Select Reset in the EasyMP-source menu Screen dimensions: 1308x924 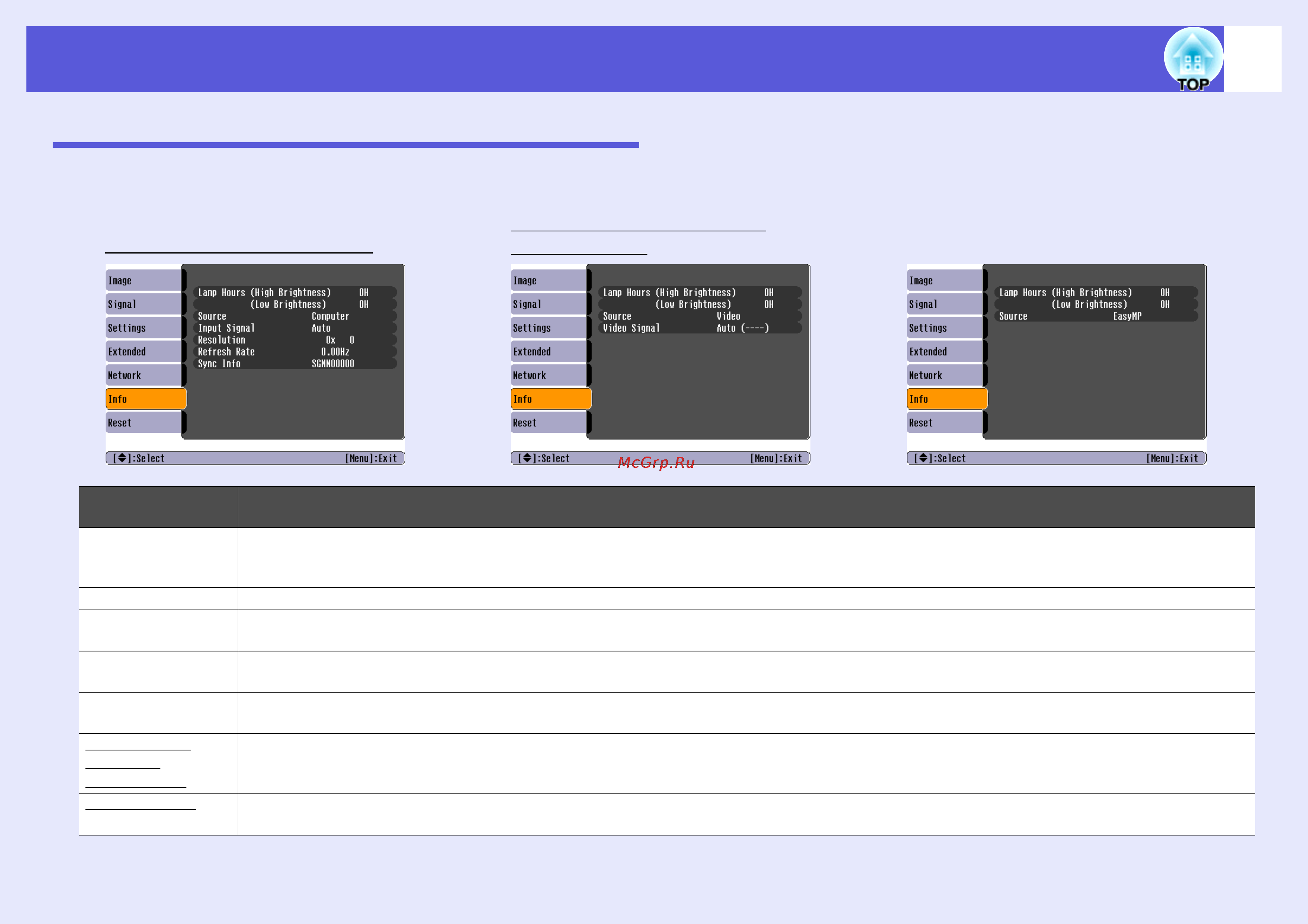944,423
